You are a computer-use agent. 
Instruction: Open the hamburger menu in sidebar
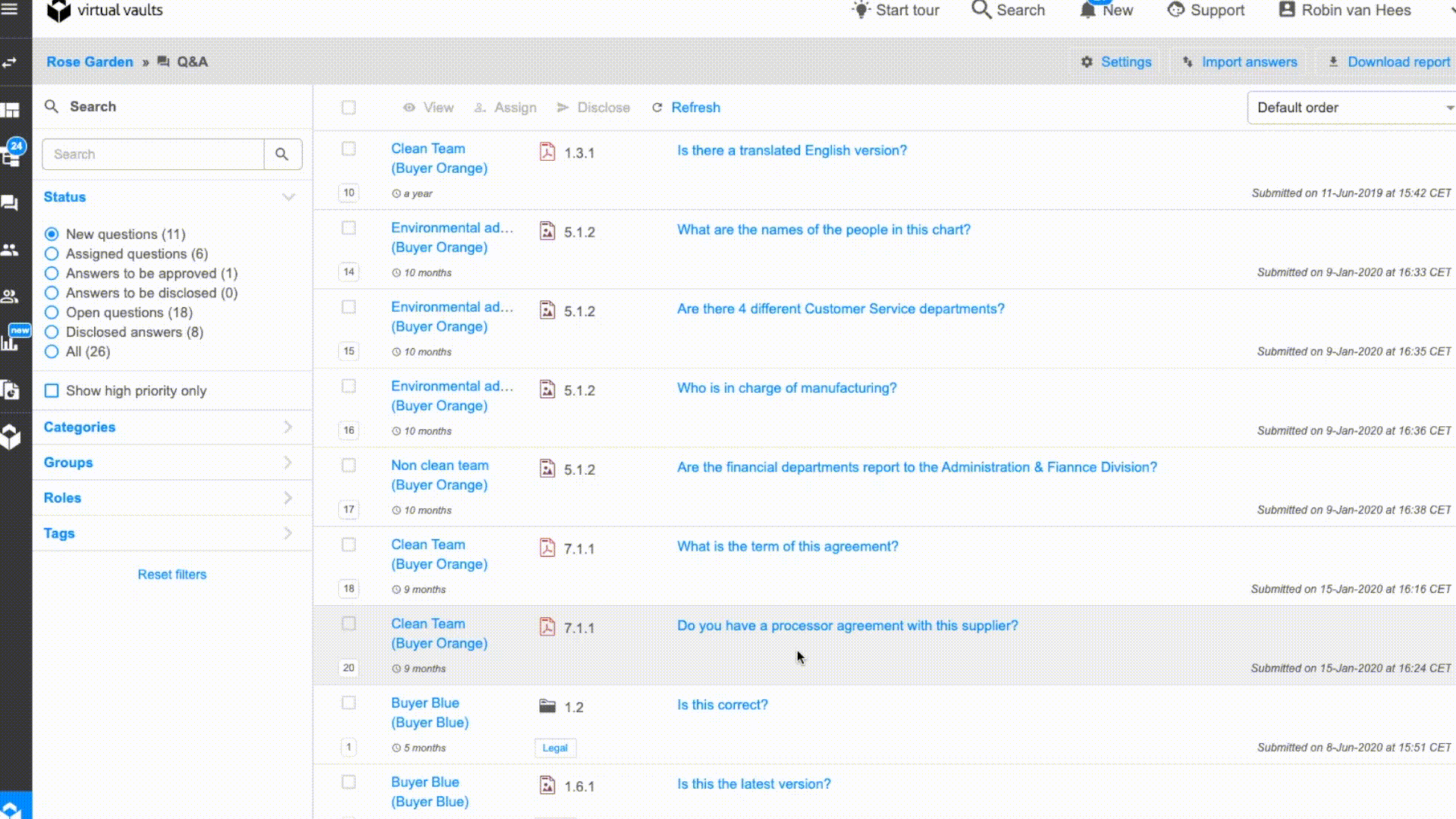pyautogui.click(x=11, y=10)
